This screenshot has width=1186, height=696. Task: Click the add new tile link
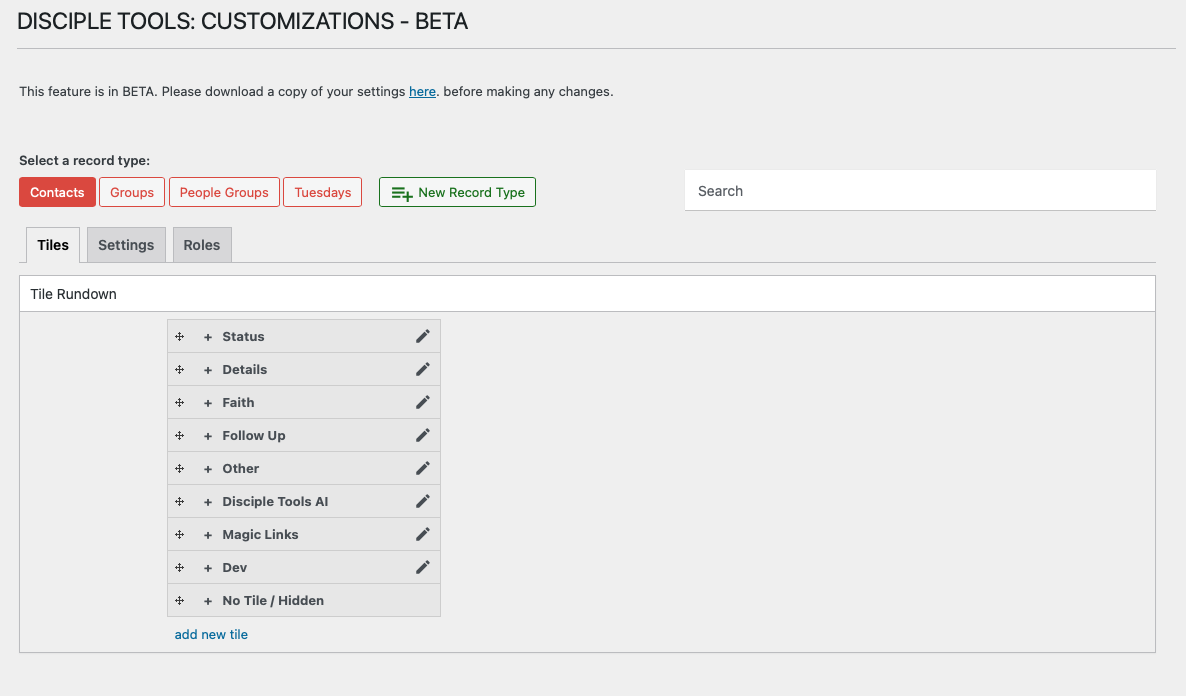click(x=211, y=634)
